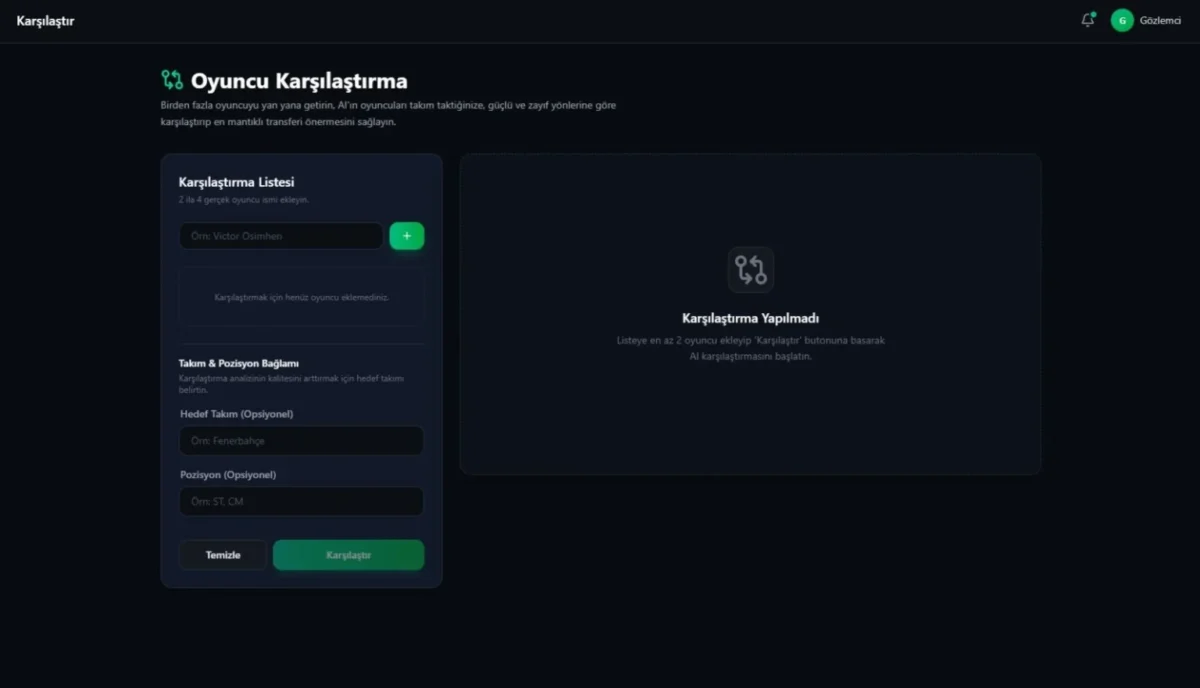Add player with the green plus button
Screen dimensions: 1200x688
point(407,236)
